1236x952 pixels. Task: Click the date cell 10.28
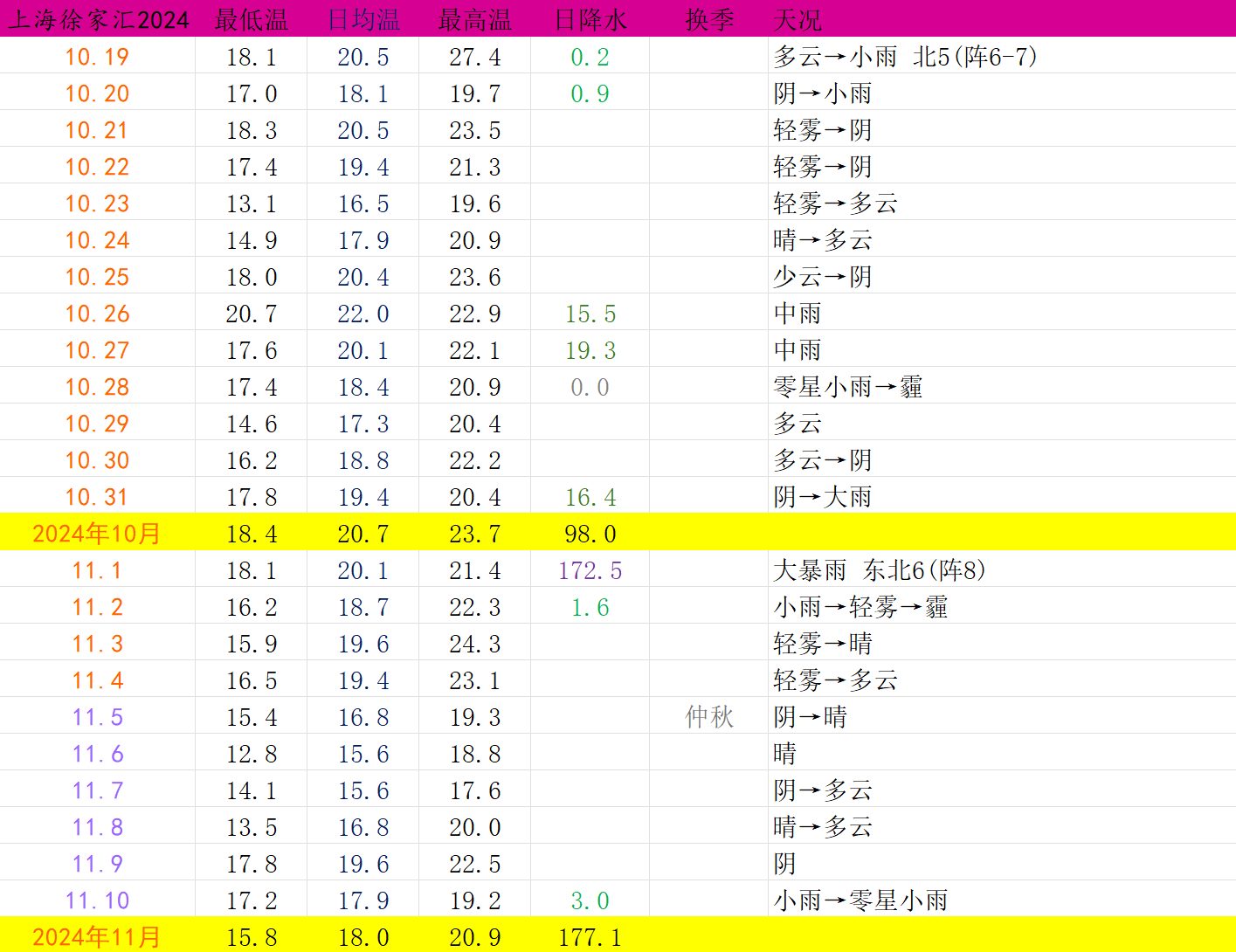click(x=97, y=387)
